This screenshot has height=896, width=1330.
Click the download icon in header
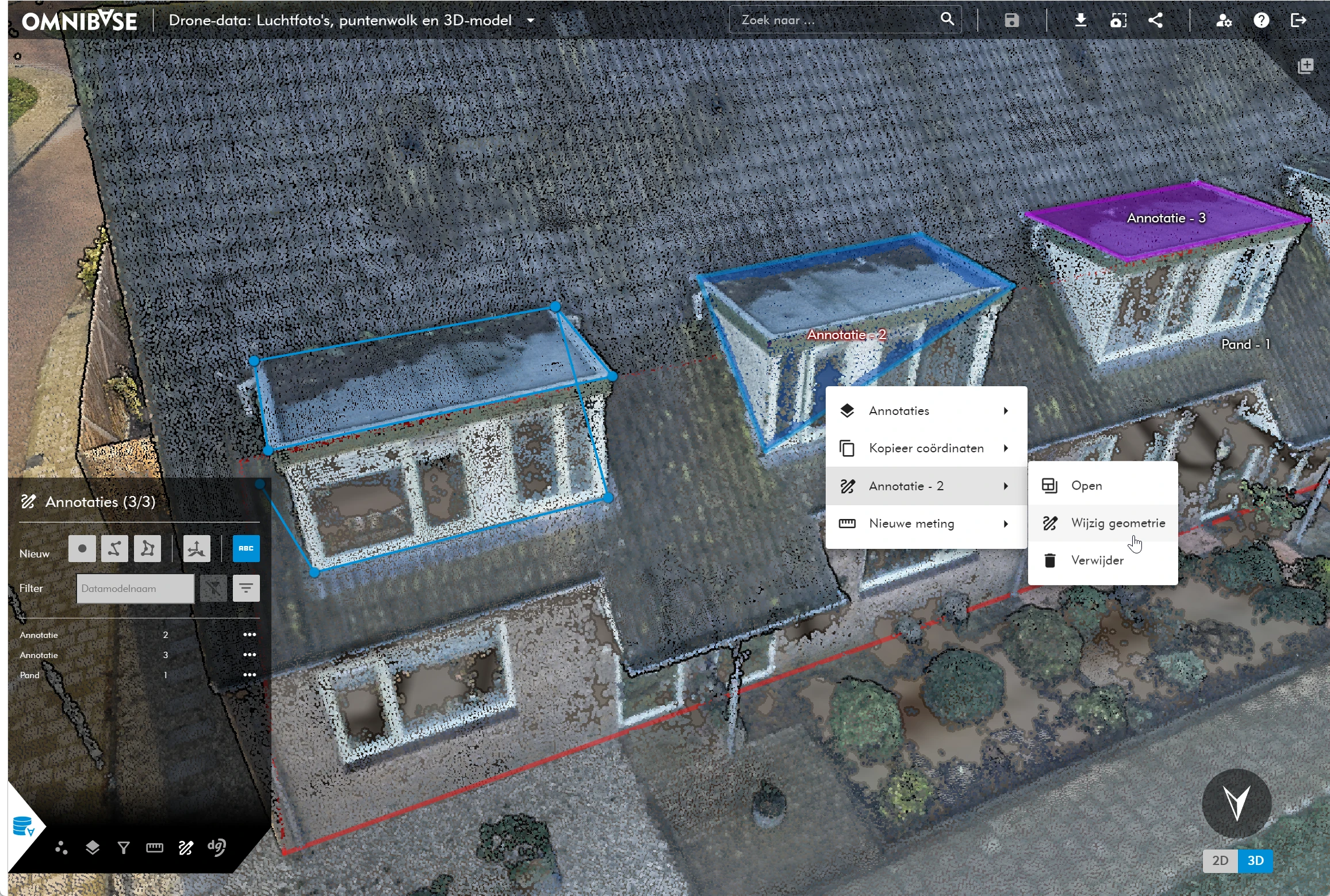pos(1080,20)
